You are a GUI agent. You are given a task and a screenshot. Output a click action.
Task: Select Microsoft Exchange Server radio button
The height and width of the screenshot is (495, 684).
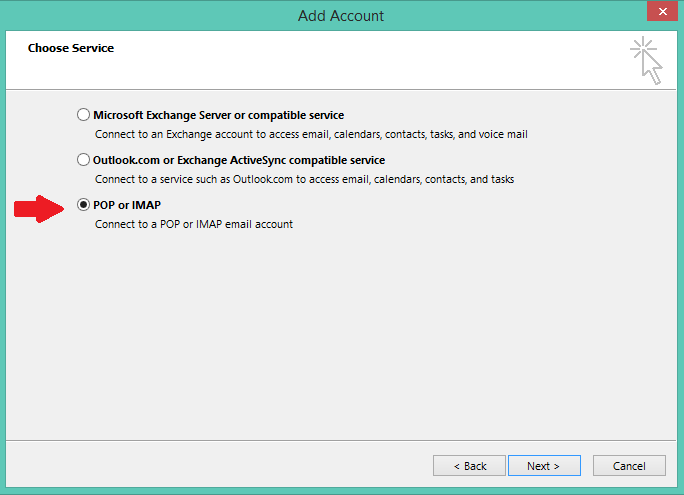point(83,115)
